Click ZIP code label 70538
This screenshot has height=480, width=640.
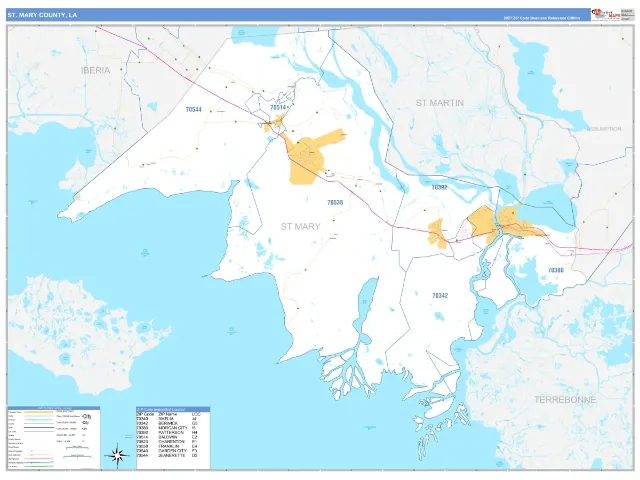335,202
